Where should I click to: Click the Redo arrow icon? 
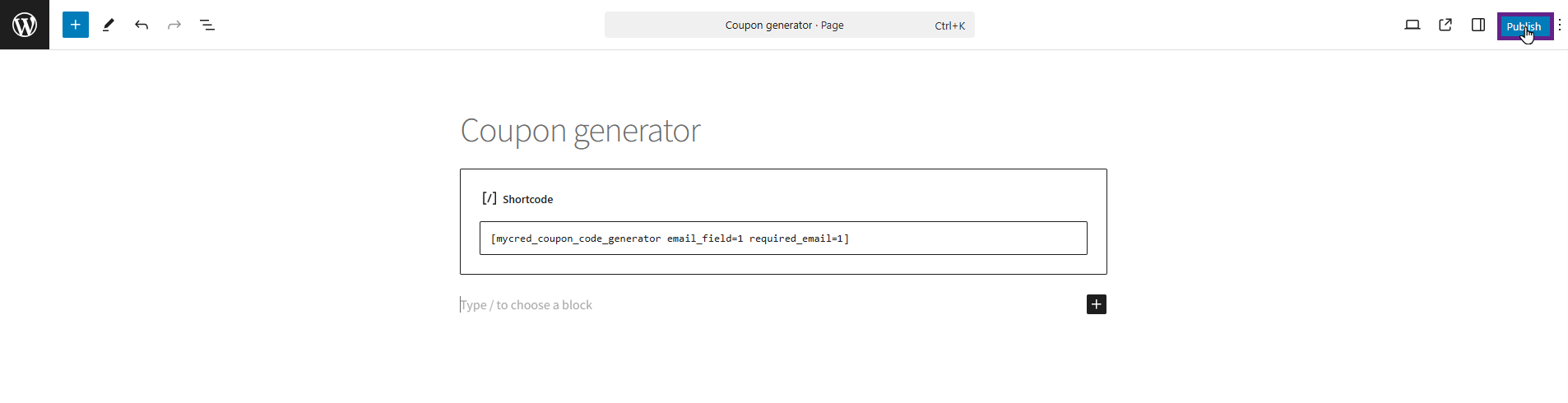[174, 25]
